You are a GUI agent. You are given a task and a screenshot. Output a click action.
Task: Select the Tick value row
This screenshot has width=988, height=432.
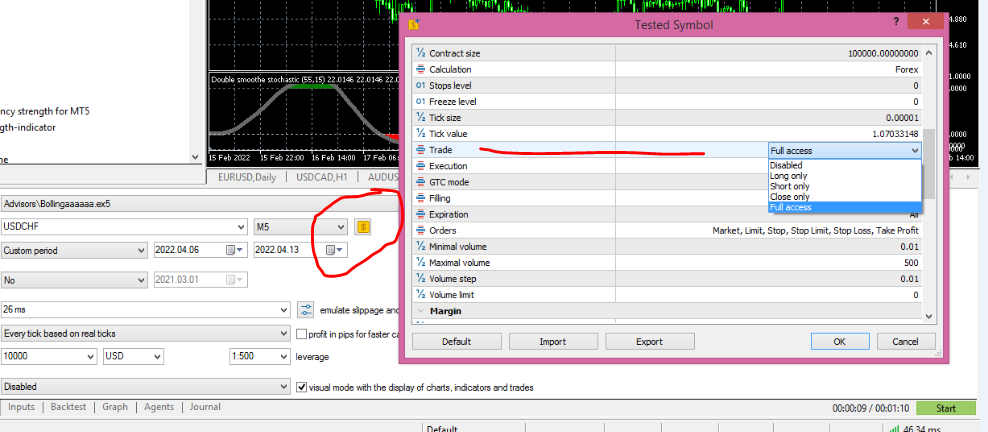(x=667, y=134)
